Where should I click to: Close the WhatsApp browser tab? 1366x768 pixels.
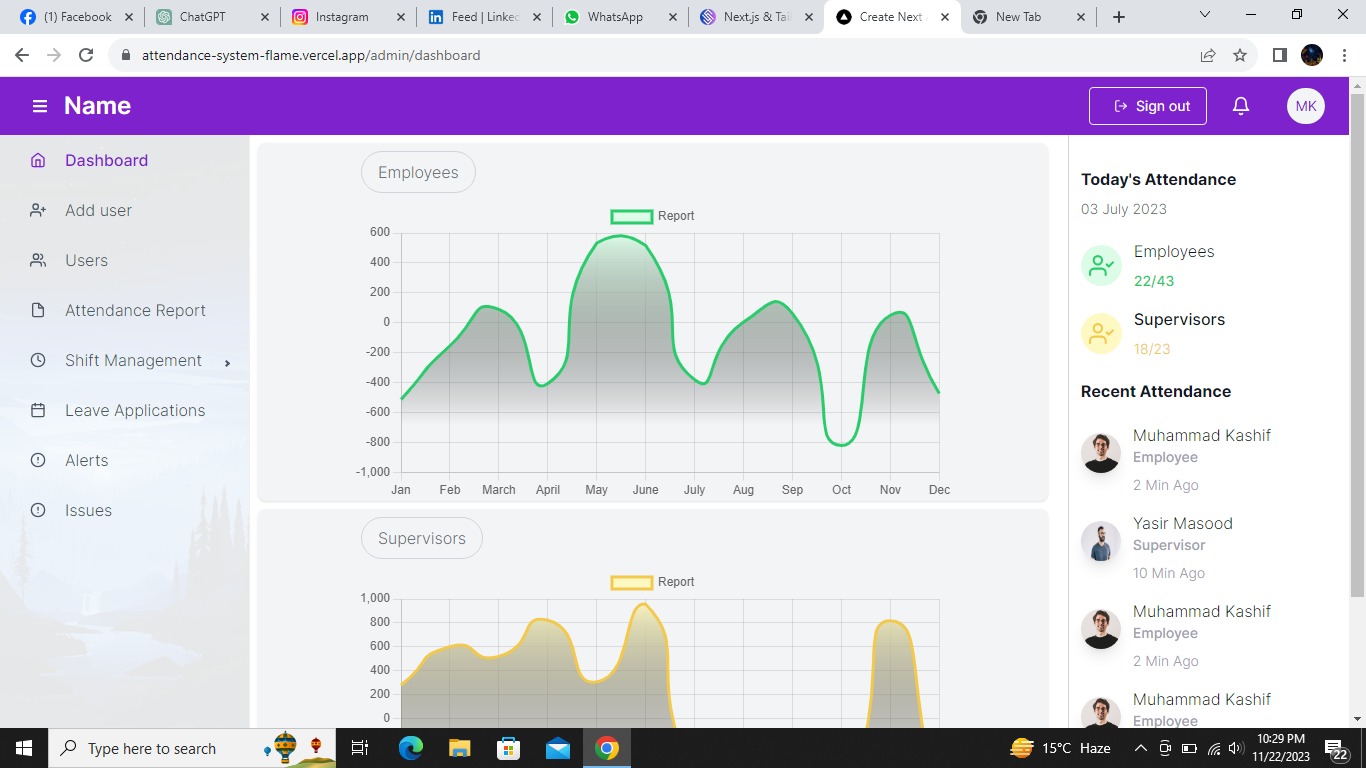coord(673,17)
